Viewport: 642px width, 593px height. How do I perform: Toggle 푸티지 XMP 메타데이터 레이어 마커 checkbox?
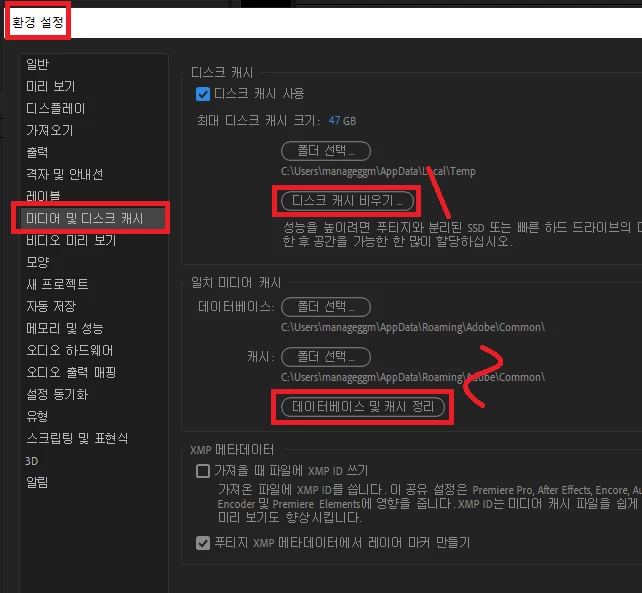(203, 543)
